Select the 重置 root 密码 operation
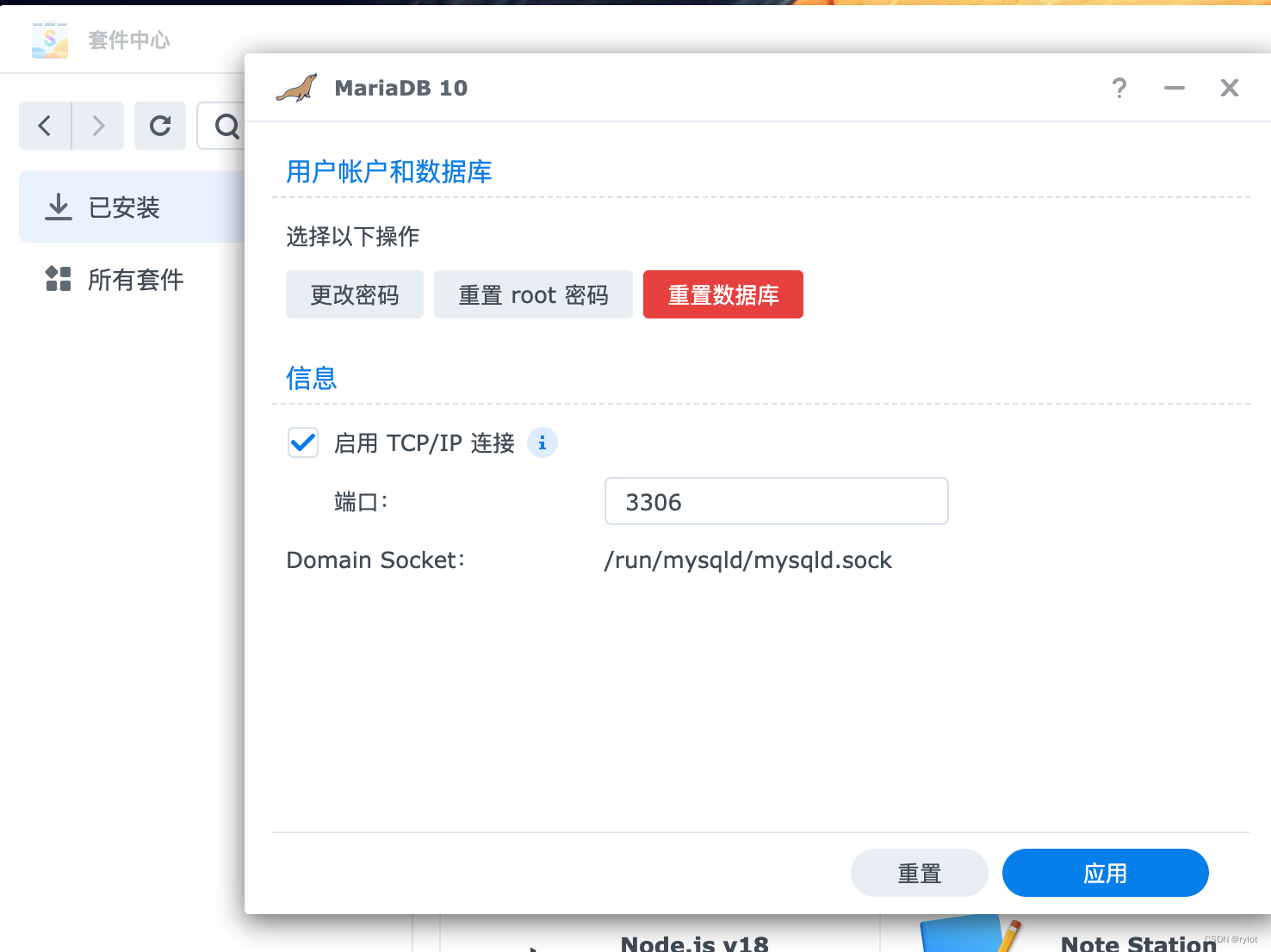Screen dimensions: 1271x952 (532, 294)
